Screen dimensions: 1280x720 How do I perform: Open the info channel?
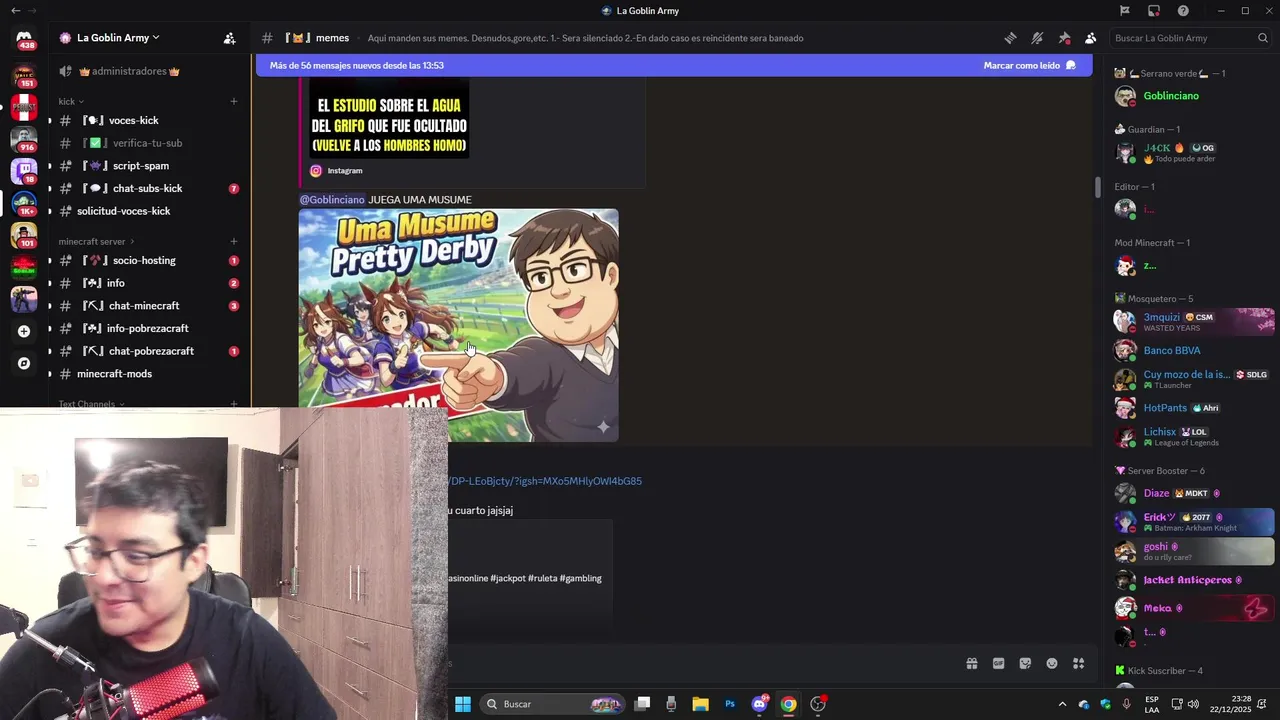147,283
